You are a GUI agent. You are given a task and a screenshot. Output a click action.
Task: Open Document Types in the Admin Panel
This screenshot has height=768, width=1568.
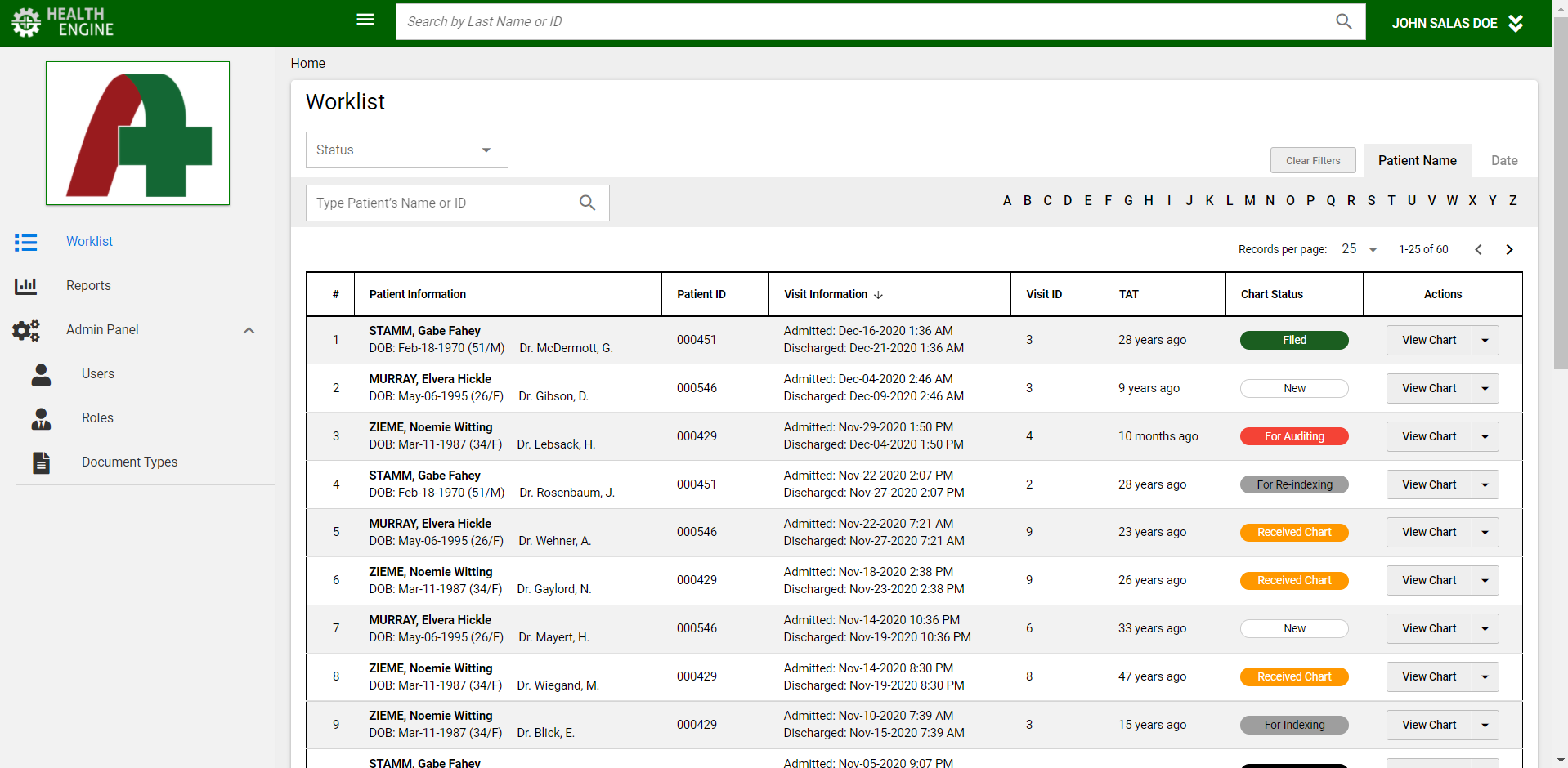coord(129,462)
